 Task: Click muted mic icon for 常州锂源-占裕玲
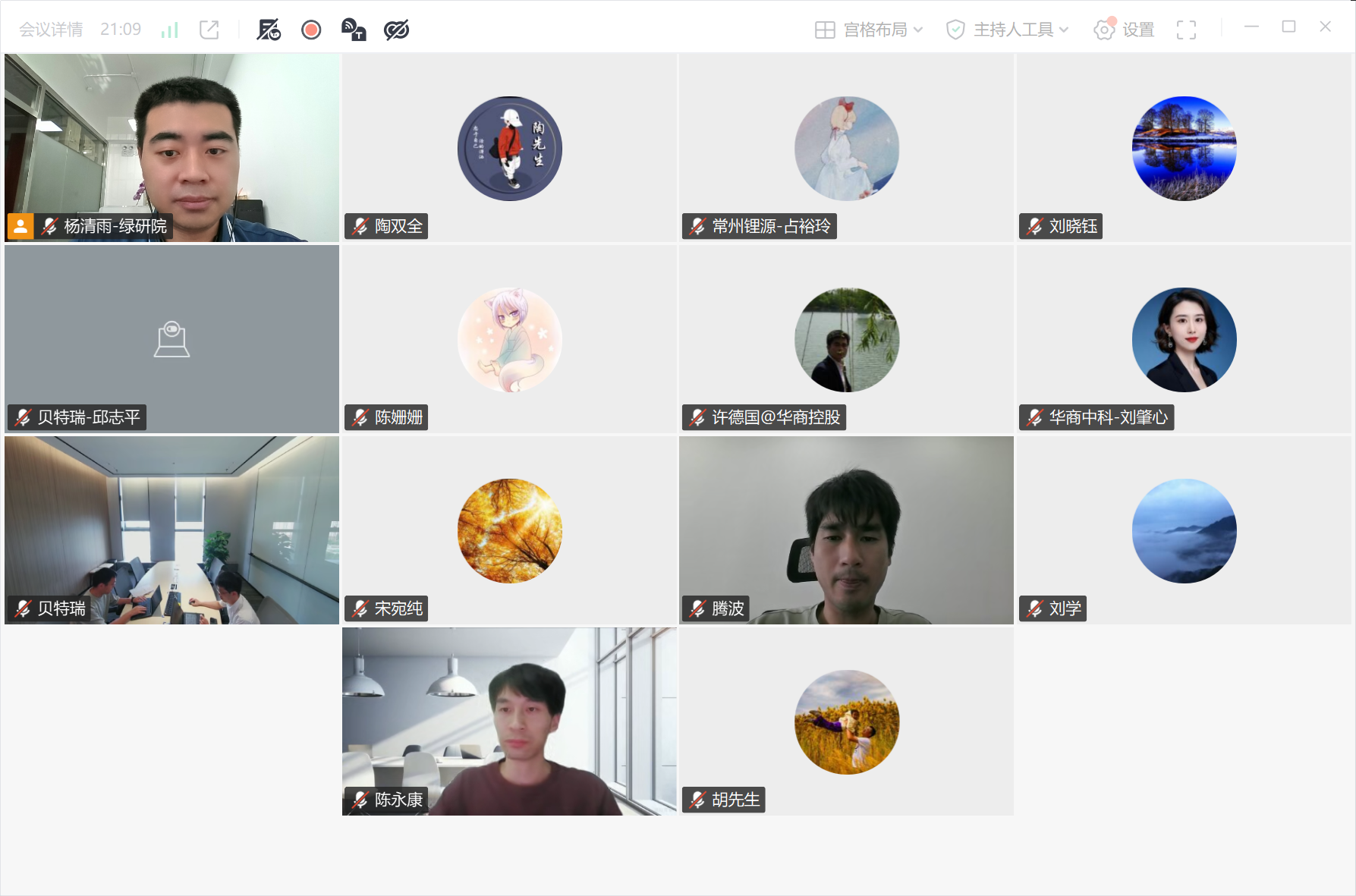[x=698, y=226]
